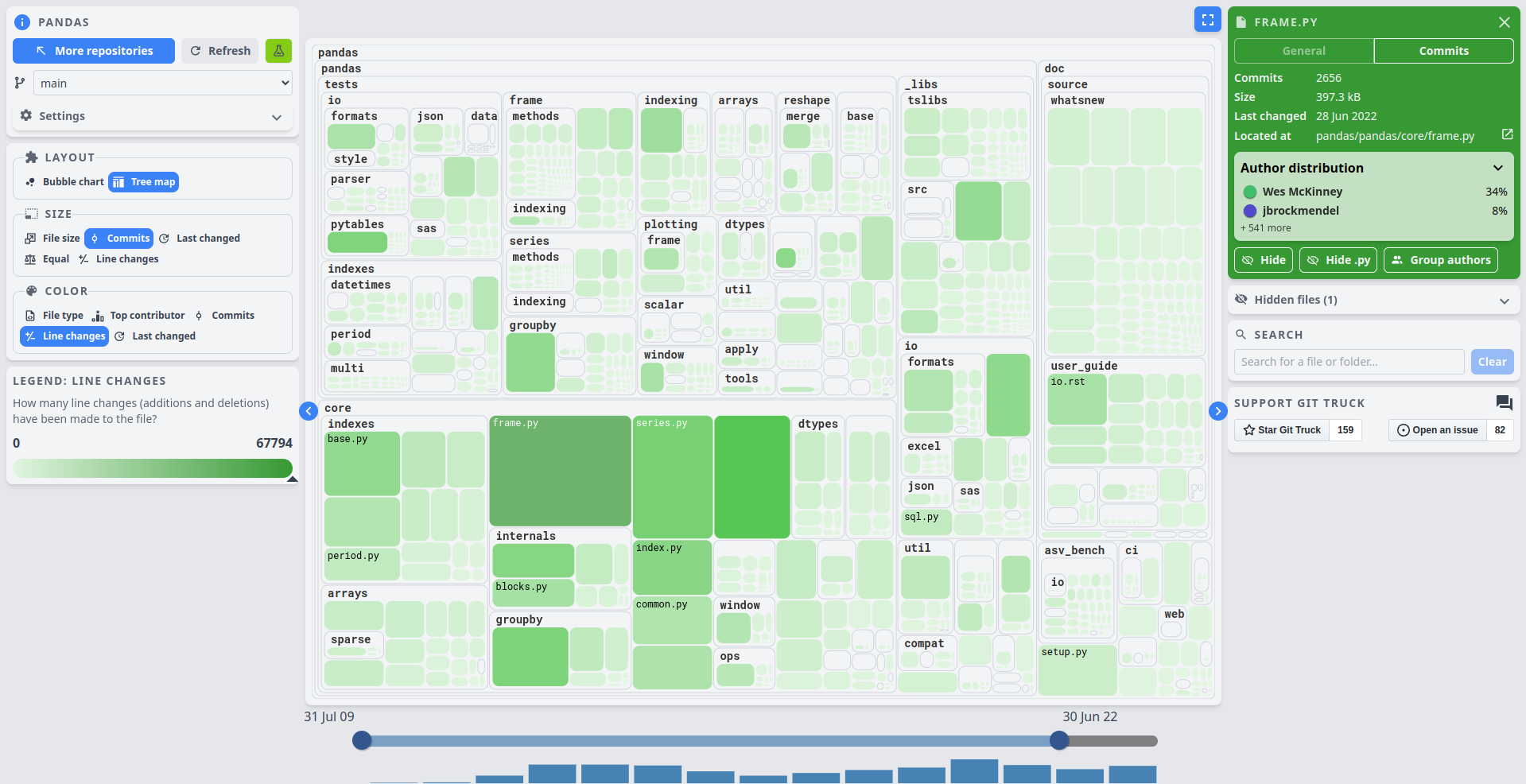Color by File type
This screenshot has height=784, width=1526.
point(54,316)
